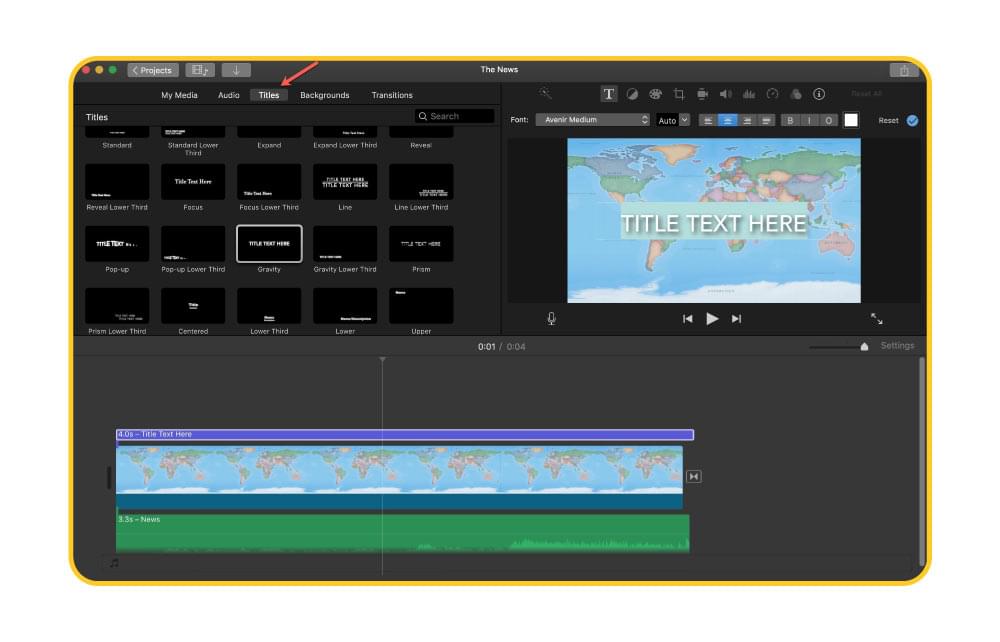Image resolution: width=1000 pixels, height=642 pixels.
Task: Open the title text settings tool
Action: pyautogui.click(x=608, y=94)
